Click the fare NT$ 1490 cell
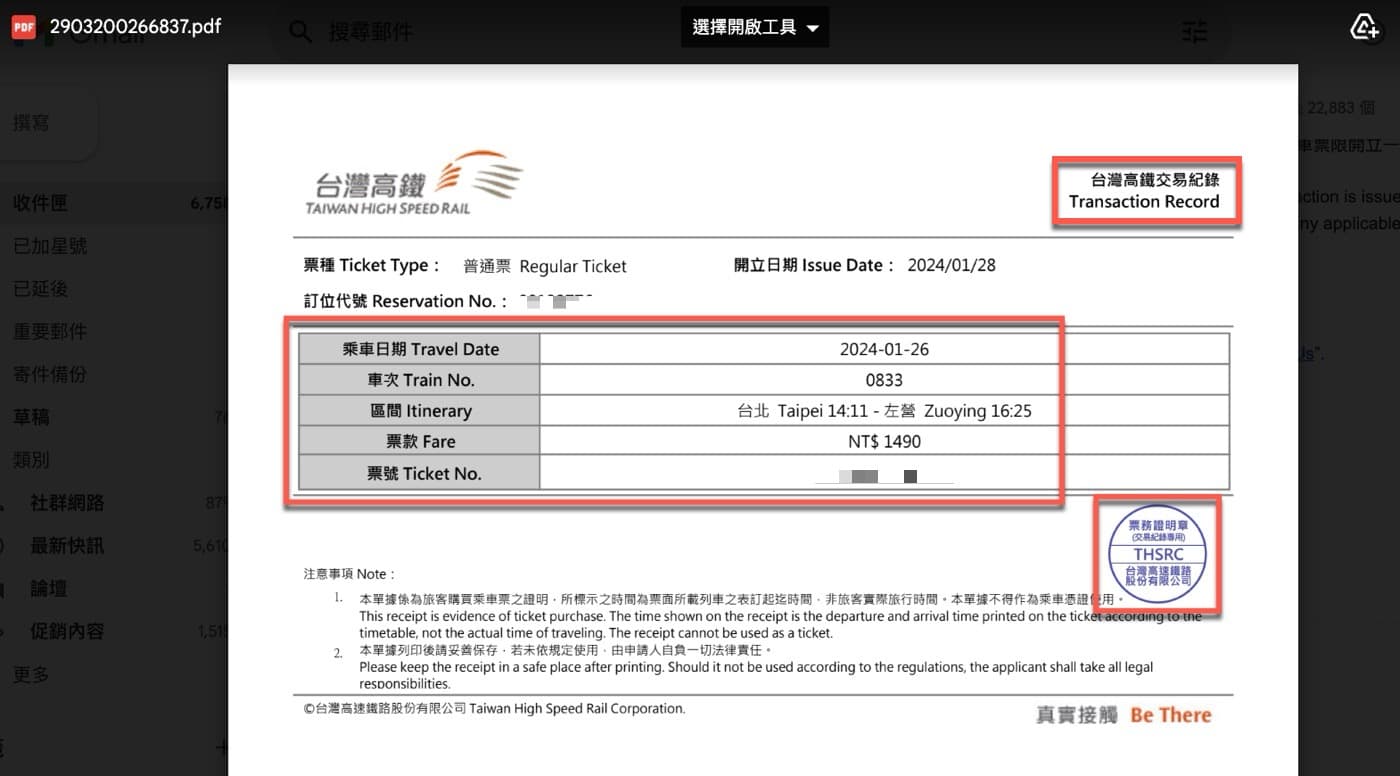 pyautogui.click(x=884, y=442)
